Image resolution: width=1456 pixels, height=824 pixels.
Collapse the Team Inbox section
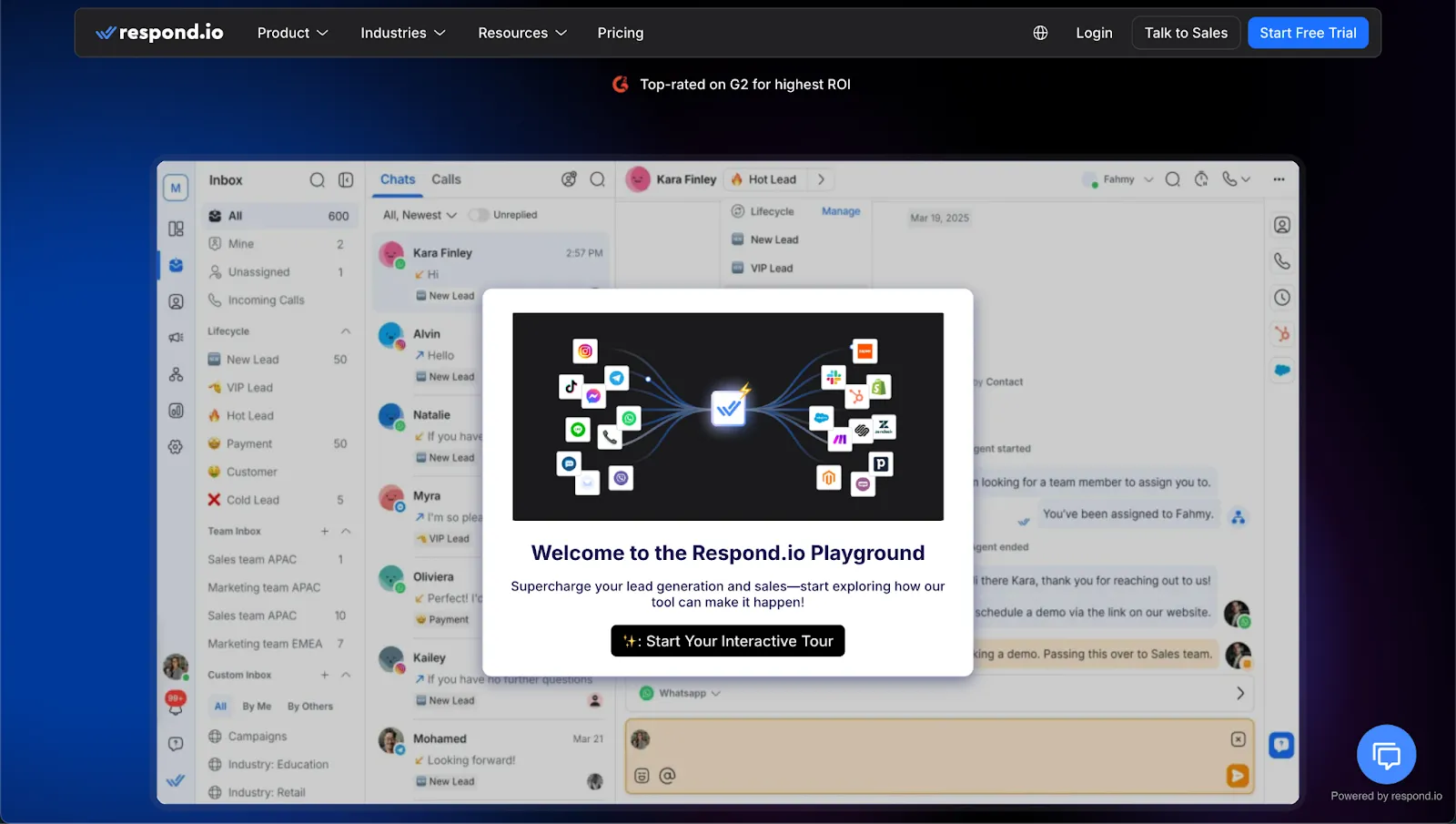point(346,531)
